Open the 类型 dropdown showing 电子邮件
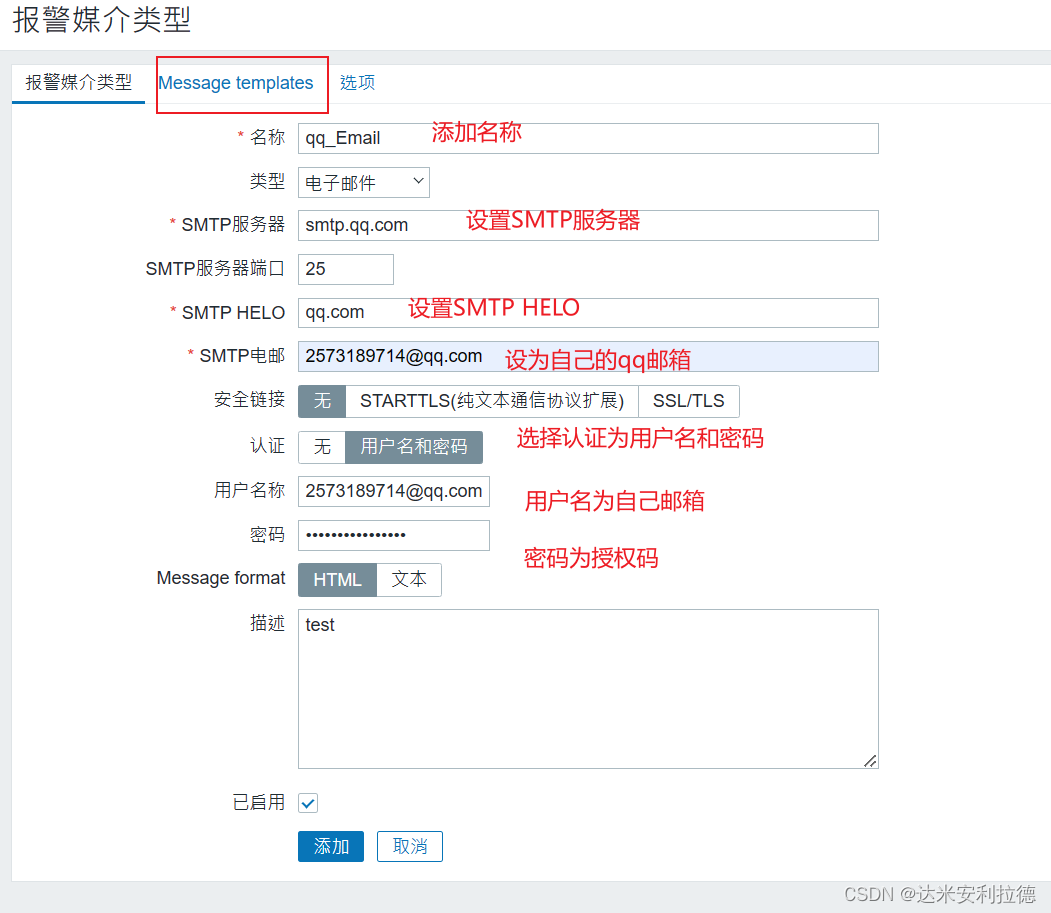1051x913 pixels. pos(363,182)
